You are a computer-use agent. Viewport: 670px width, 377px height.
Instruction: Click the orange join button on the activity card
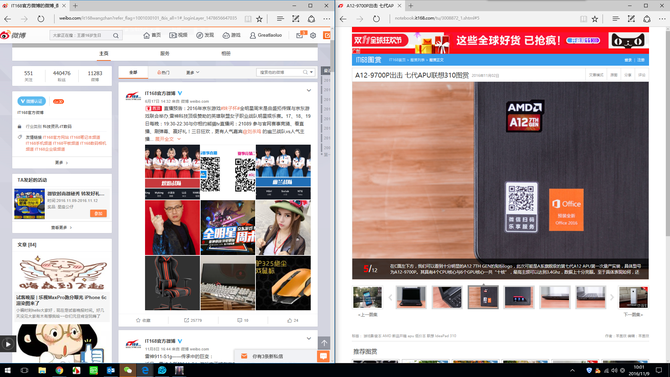coord(98,213)
